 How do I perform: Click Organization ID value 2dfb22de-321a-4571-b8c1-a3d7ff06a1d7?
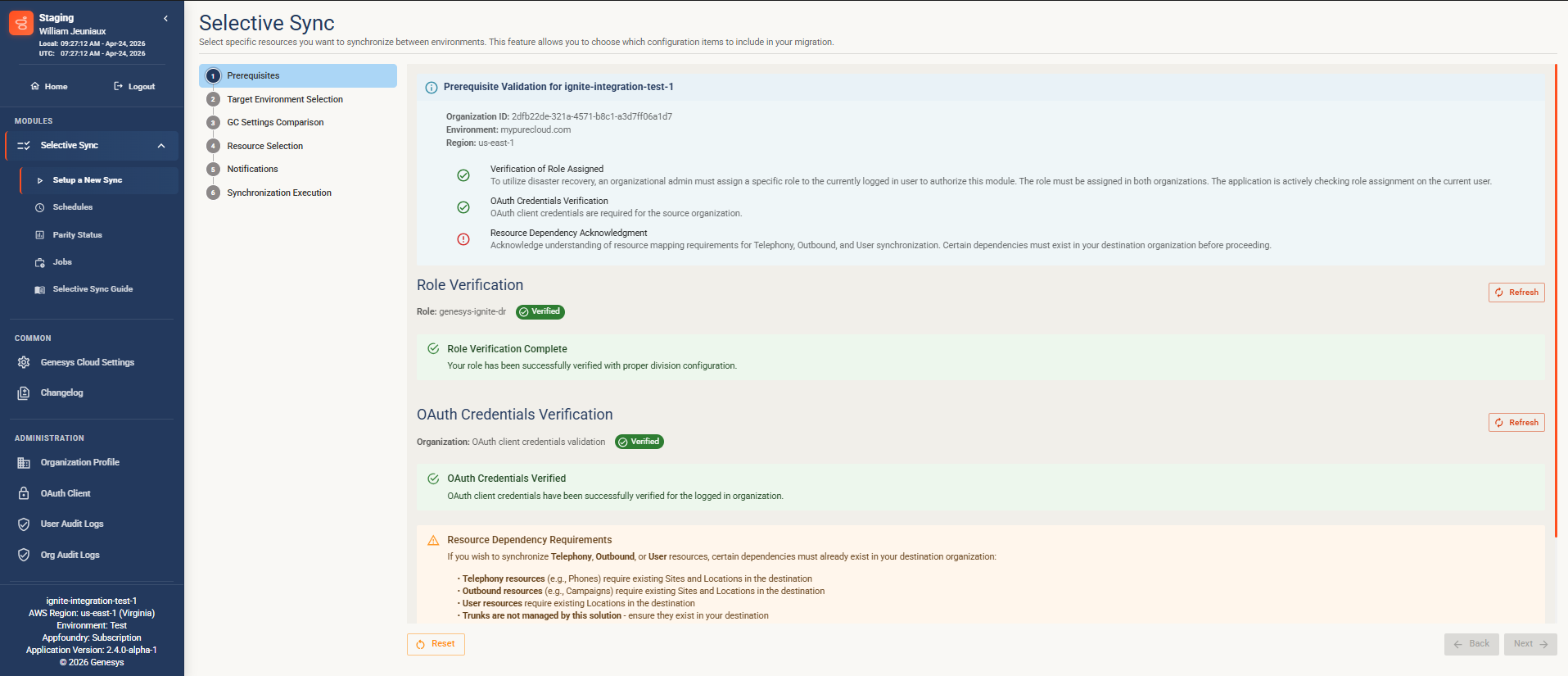coord(592,117)
